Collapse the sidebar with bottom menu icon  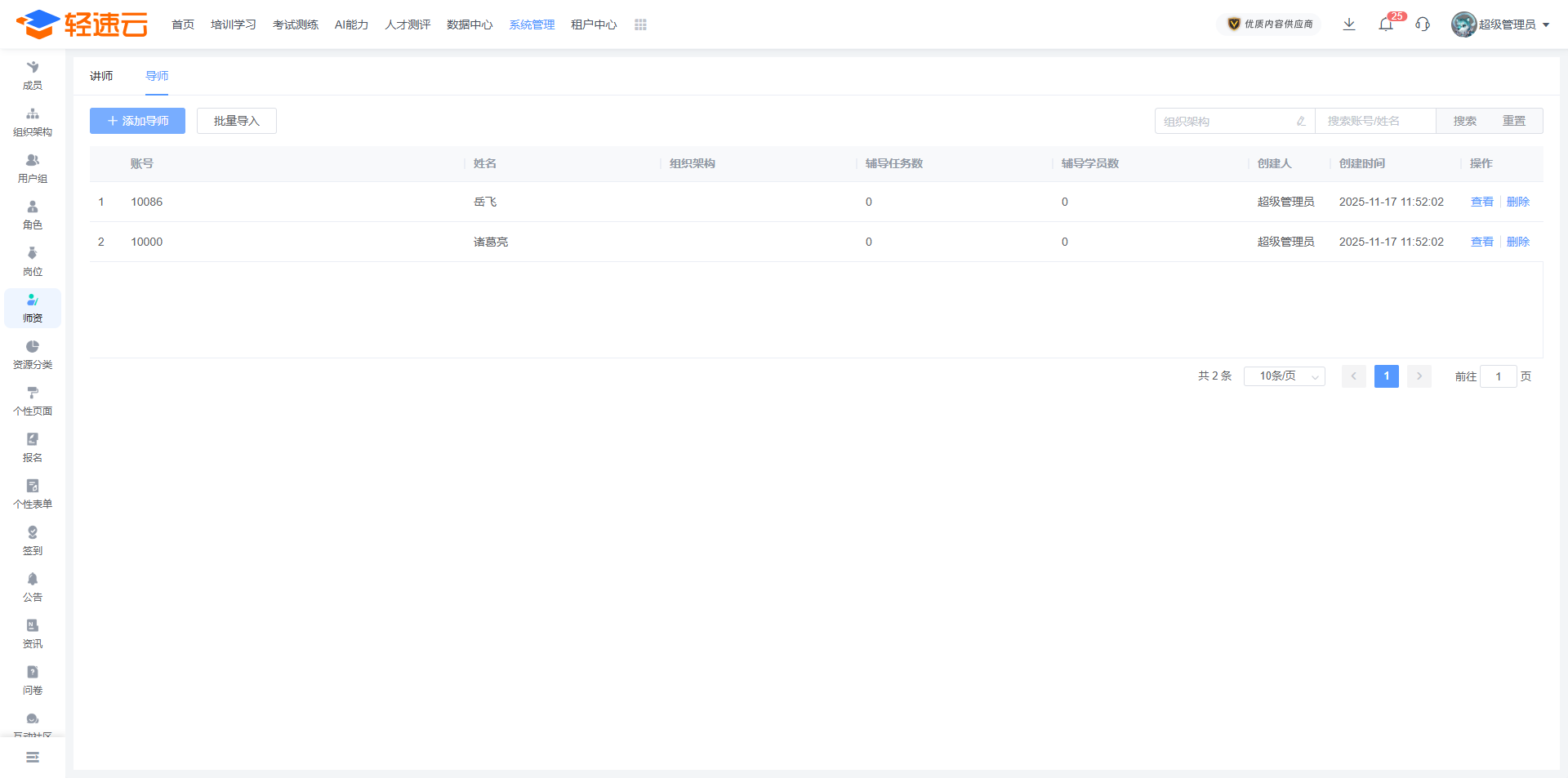pyautogui.click(x=33, y=758)
